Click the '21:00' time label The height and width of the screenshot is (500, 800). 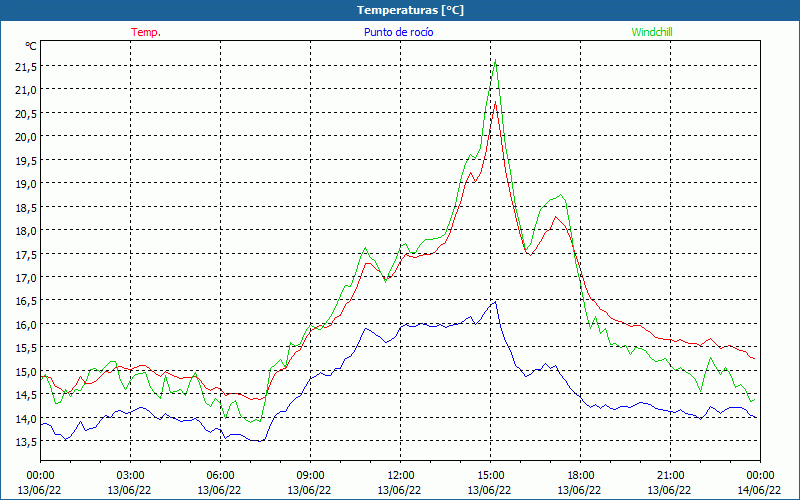point(670,476)
